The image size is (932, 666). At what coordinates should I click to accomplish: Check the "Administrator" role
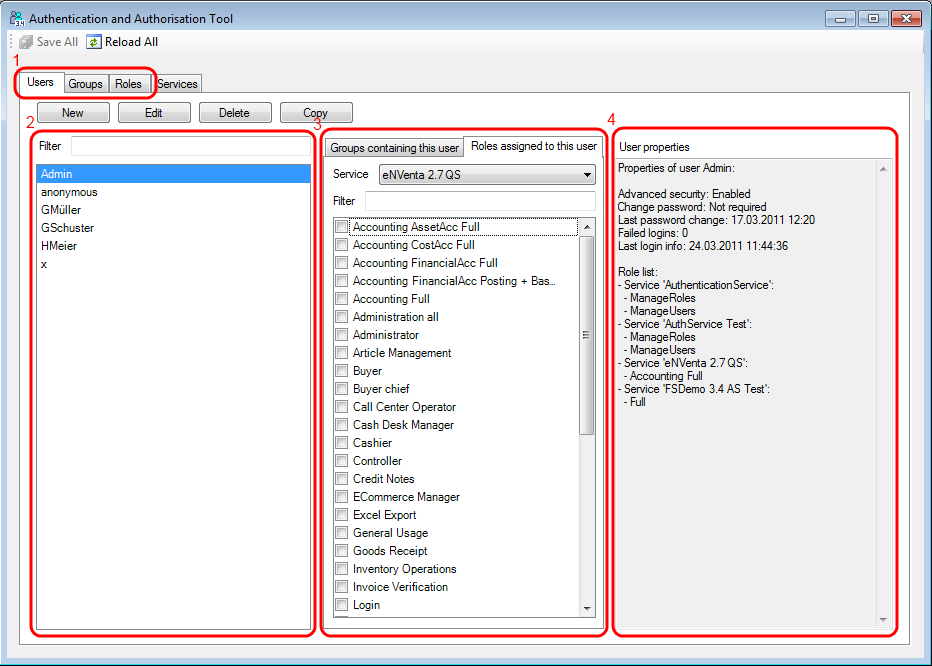click(x=341, y=334)
